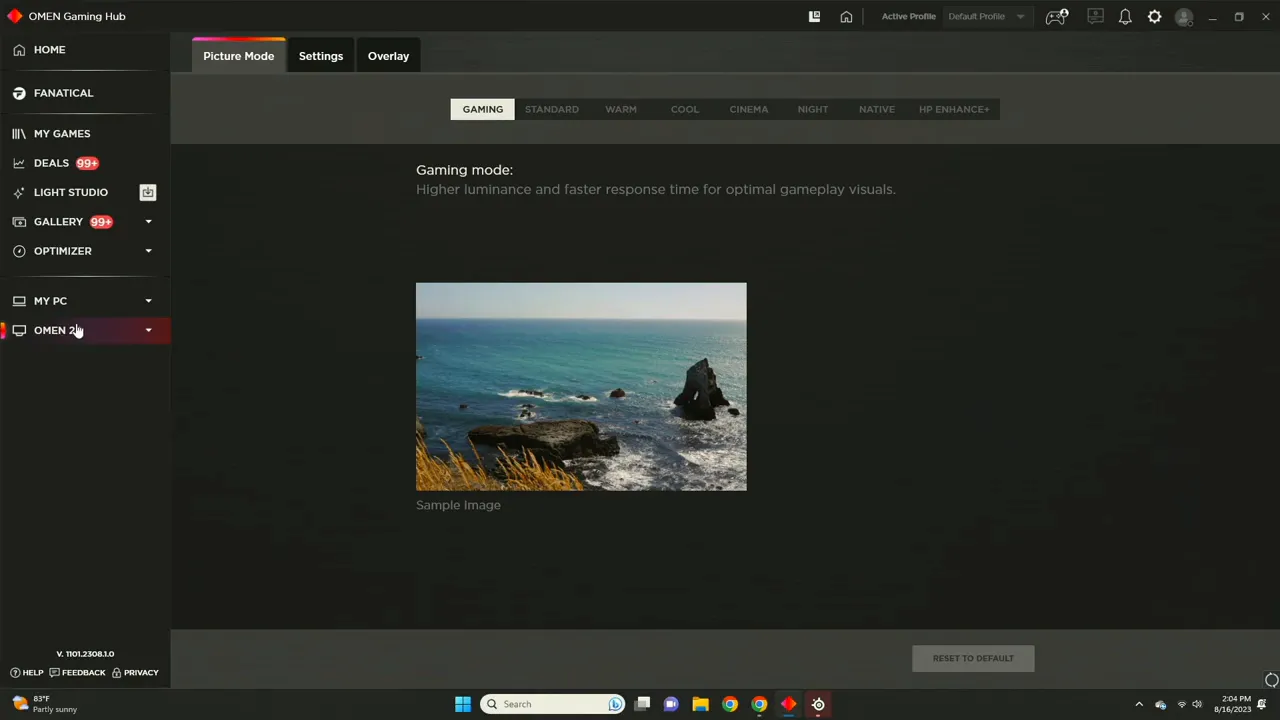Viewport: 1280px width, 720px height.
Task: Open OMEN Gaming Hub settings gear
Action: 1154,16
